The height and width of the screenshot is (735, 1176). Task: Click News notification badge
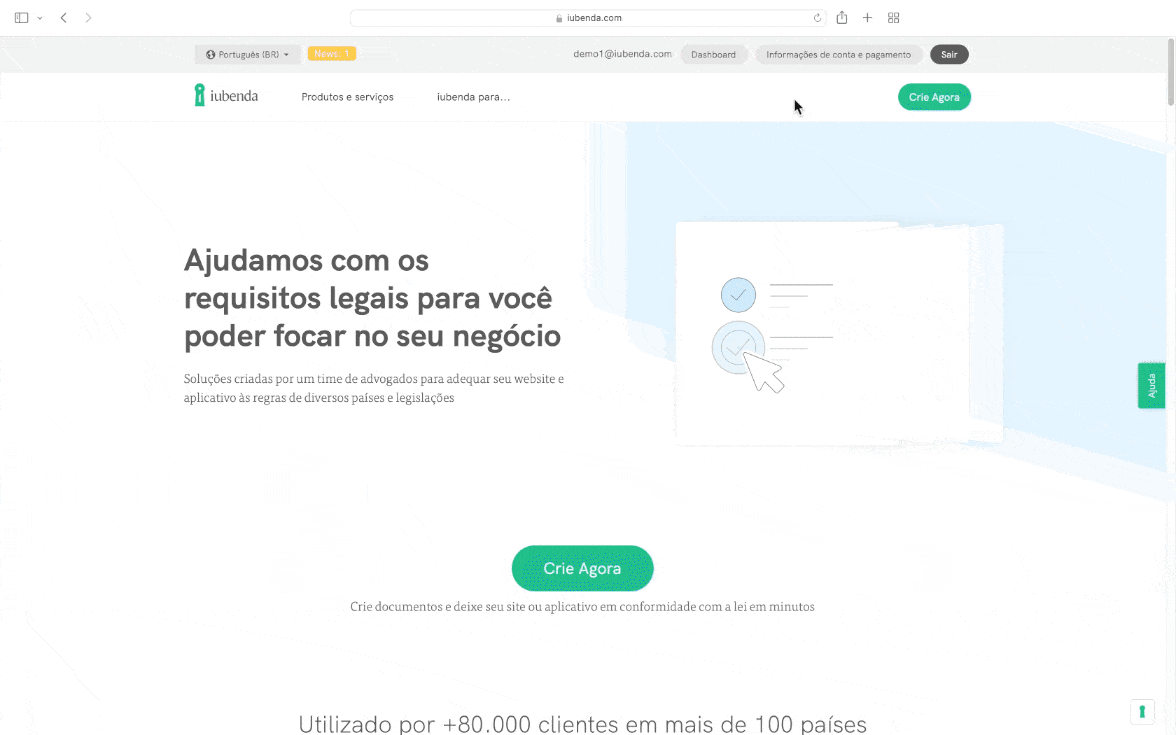click(332, 54)
